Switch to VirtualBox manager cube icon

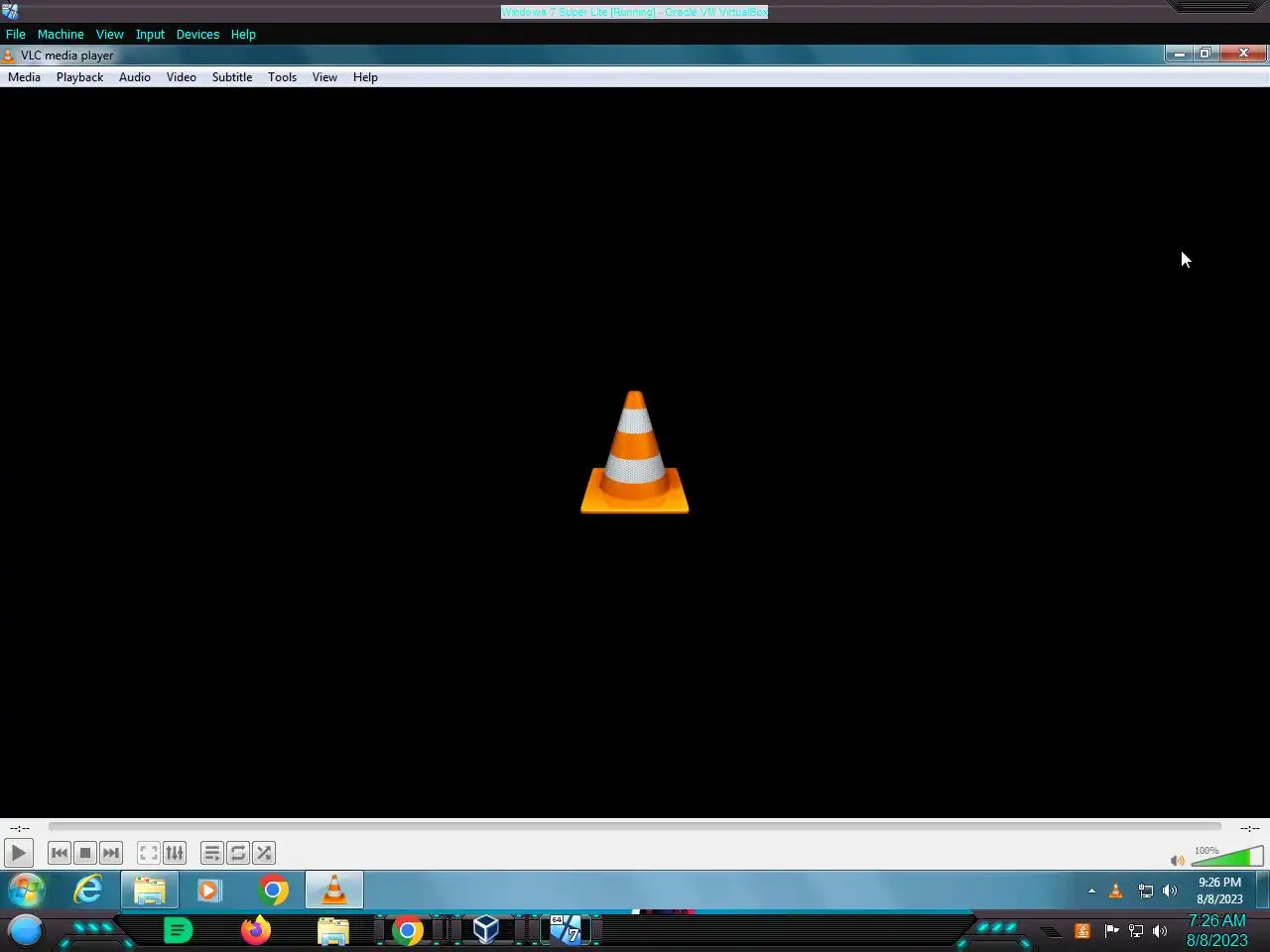486,930
